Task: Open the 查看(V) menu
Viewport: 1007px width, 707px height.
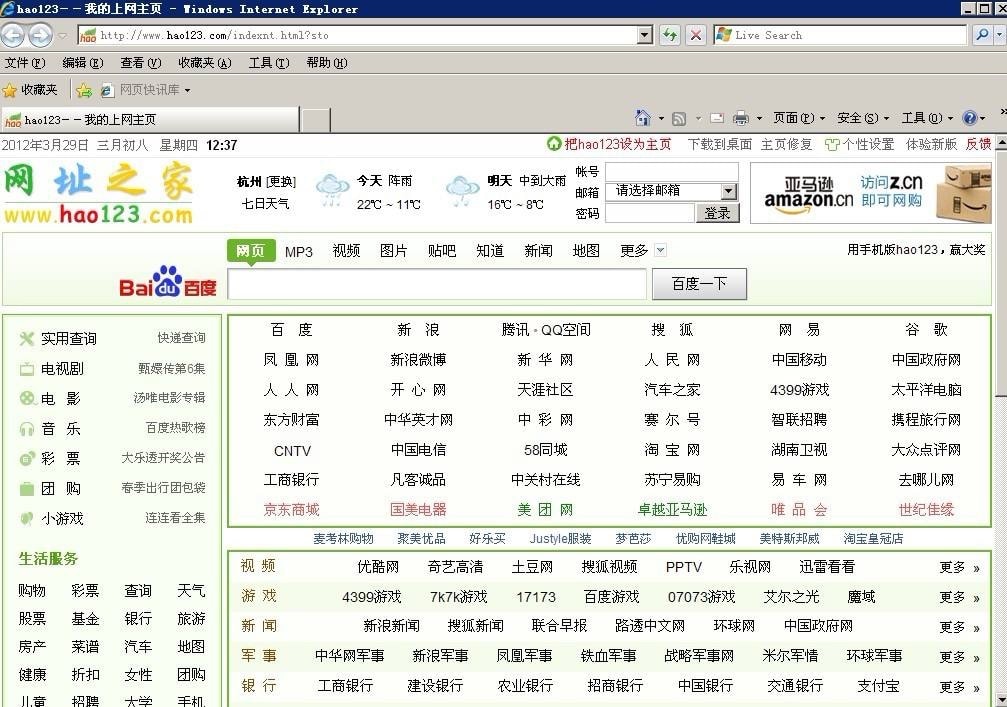Action: (x=141, y=63)
